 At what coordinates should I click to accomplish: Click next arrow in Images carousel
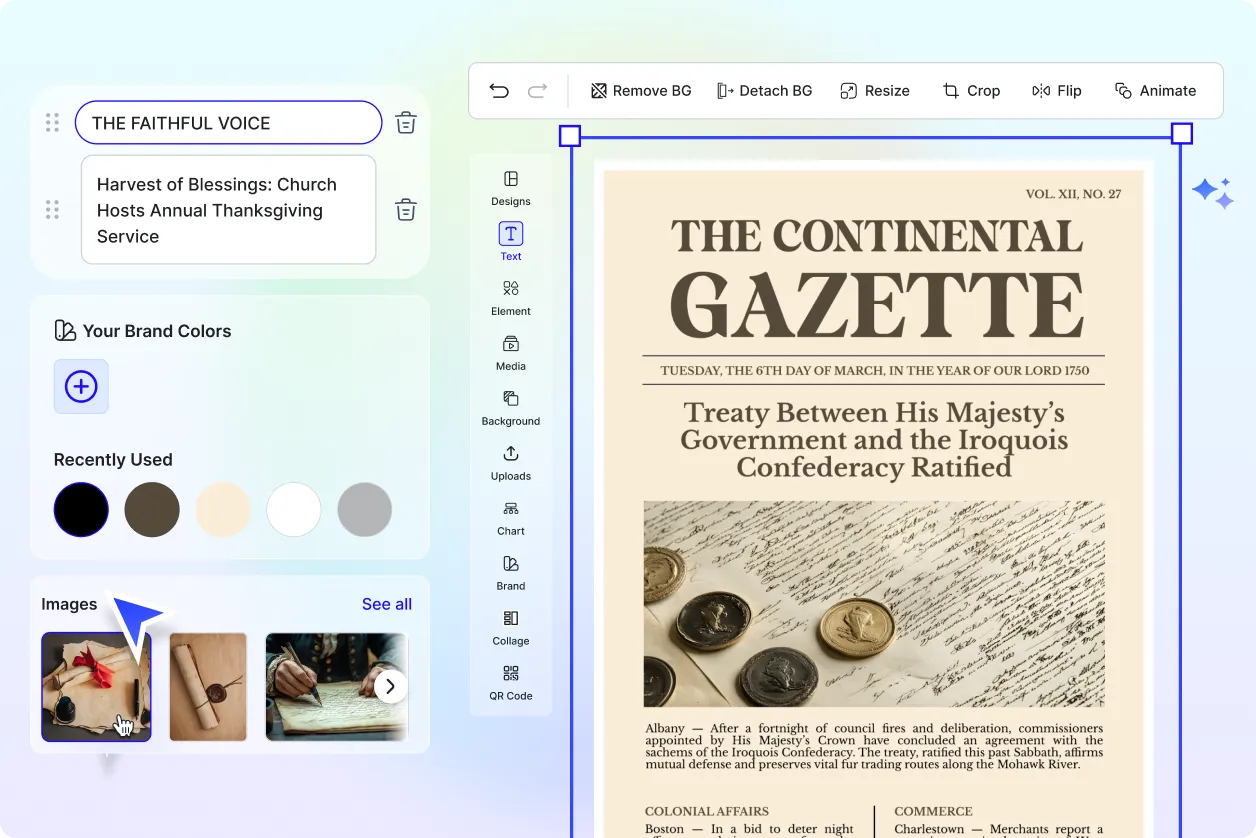click(x=391, y=687)
